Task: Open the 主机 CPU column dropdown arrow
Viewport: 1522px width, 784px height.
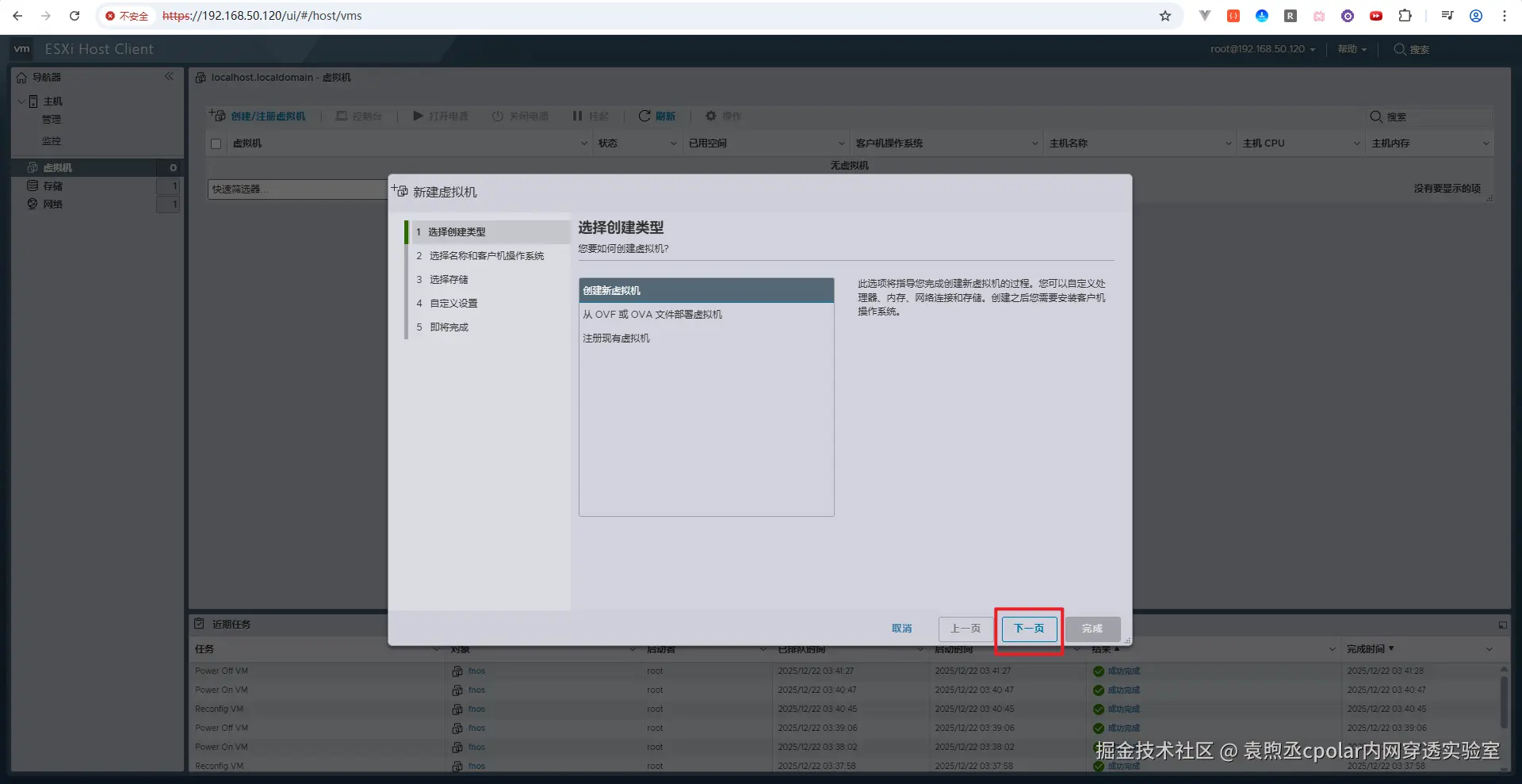Action: pos(1357,143)
